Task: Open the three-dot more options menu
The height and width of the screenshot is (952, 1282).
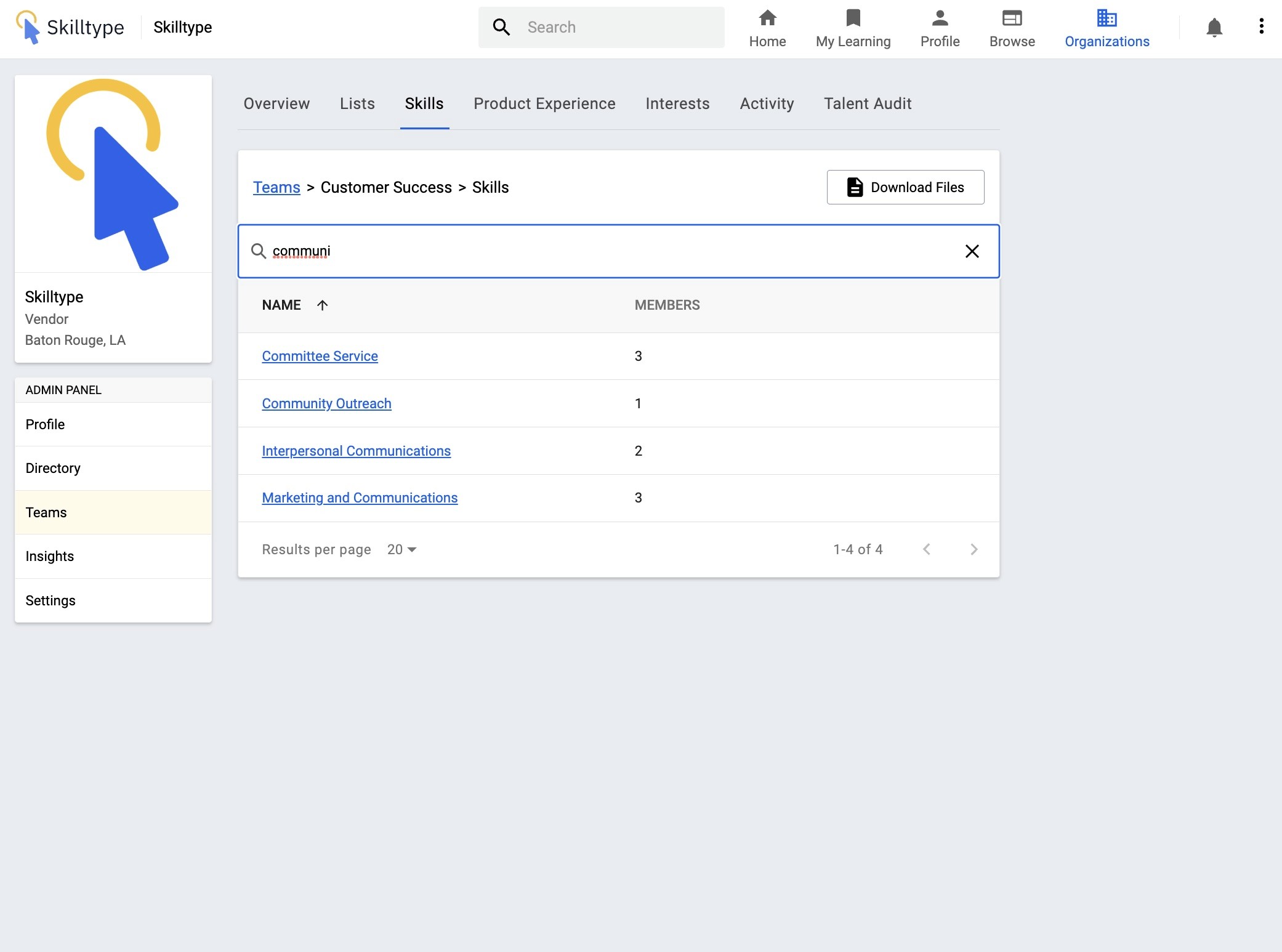Action: pyautogui.click(x=1261, y=26)
